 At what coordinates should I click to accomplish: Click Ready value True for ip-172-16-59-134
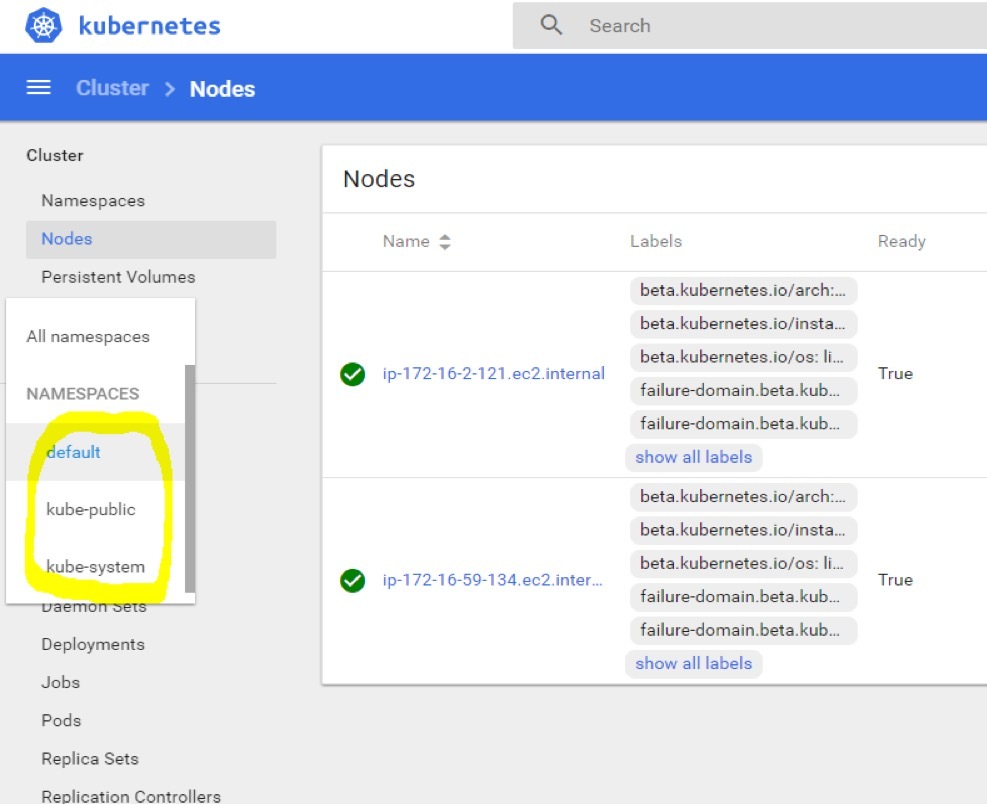pos(895,580)
